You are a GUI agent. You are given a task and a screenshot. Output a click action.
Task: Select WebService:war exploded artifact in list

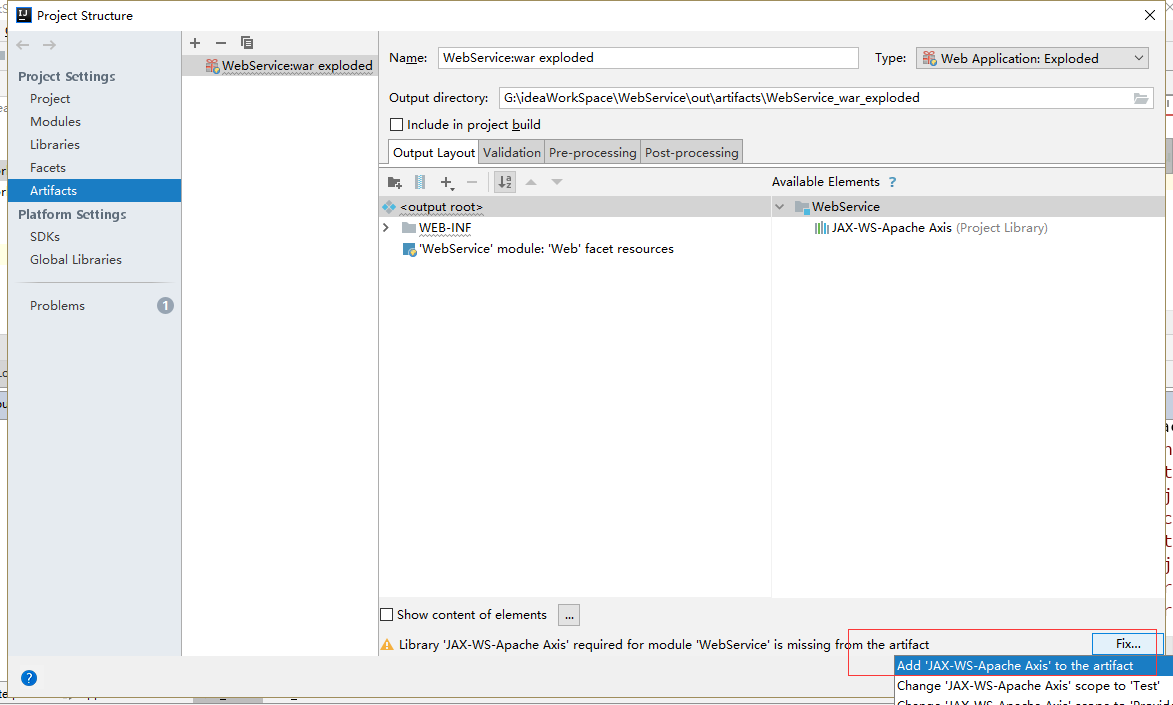coord(280,66)
